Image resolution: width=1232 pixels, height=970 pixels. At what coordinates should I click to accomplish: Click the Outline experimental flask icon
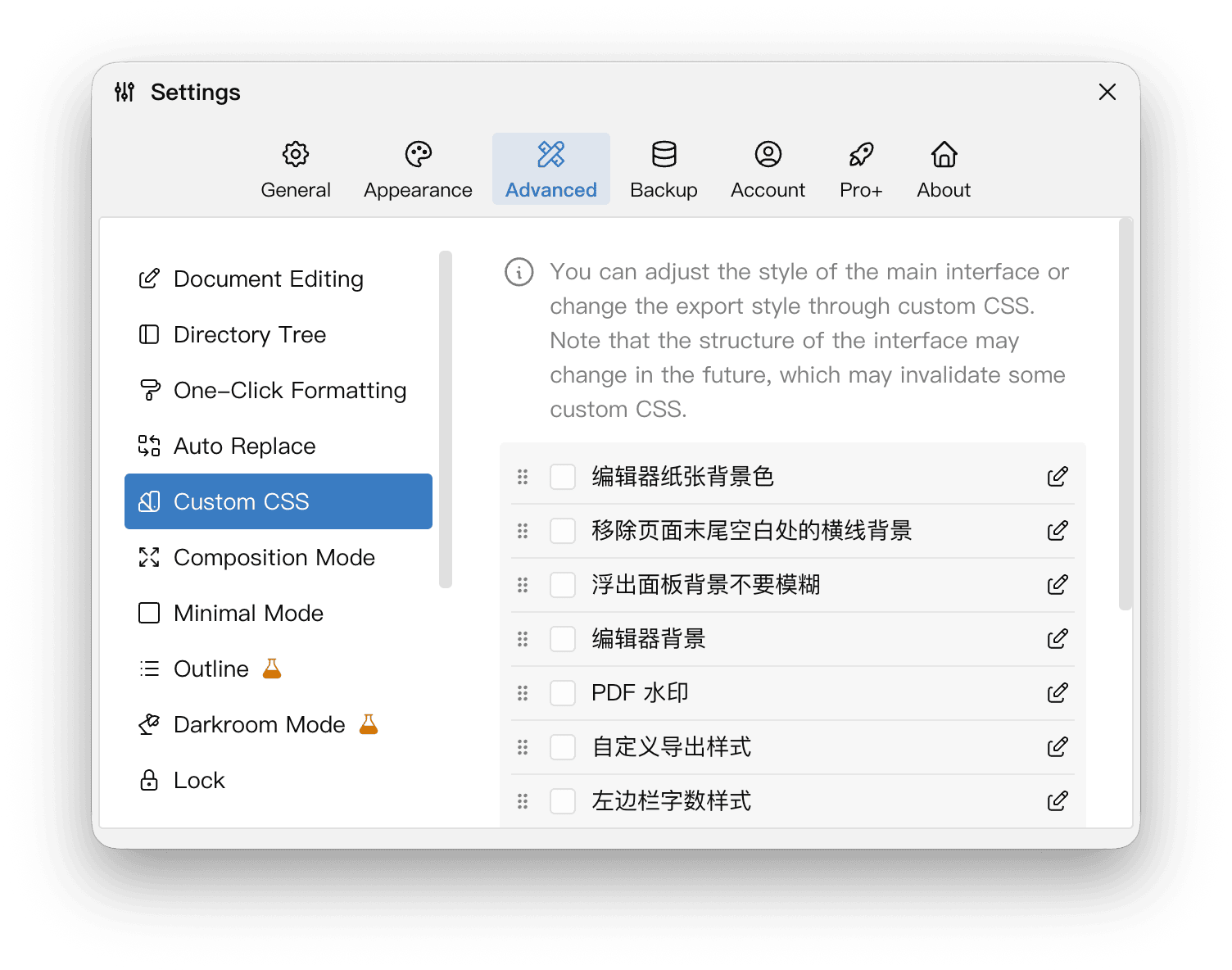[x=272, y=669]
